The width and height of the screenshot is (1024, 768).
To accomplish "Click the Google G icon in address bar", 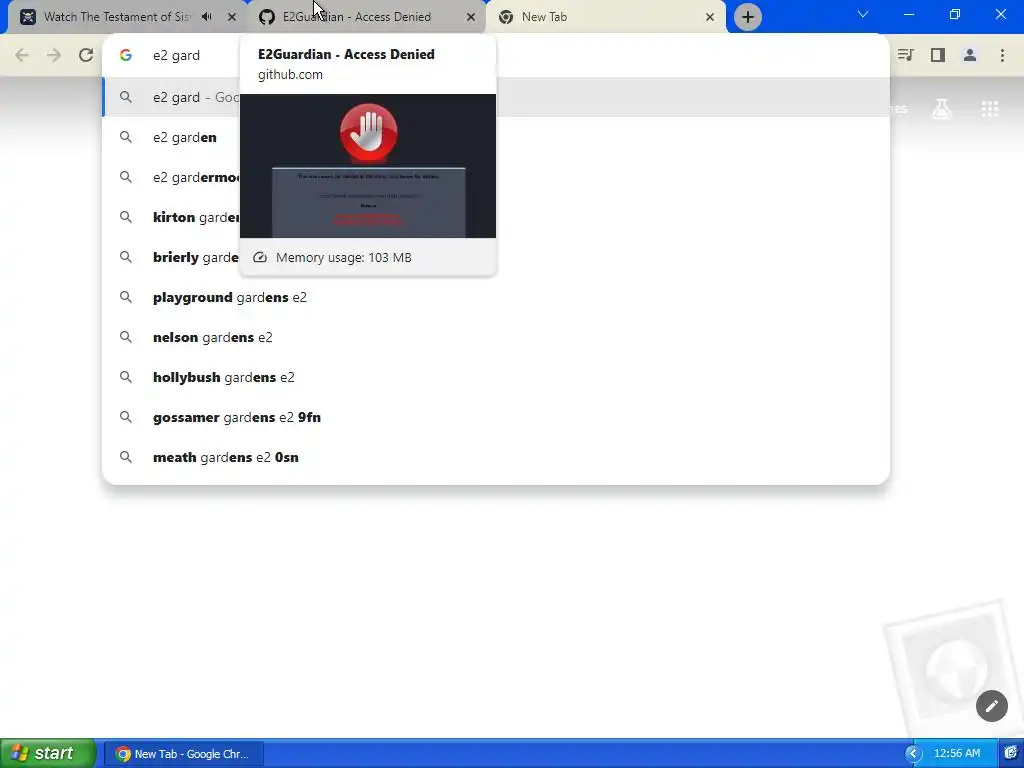I will point(126,56).
